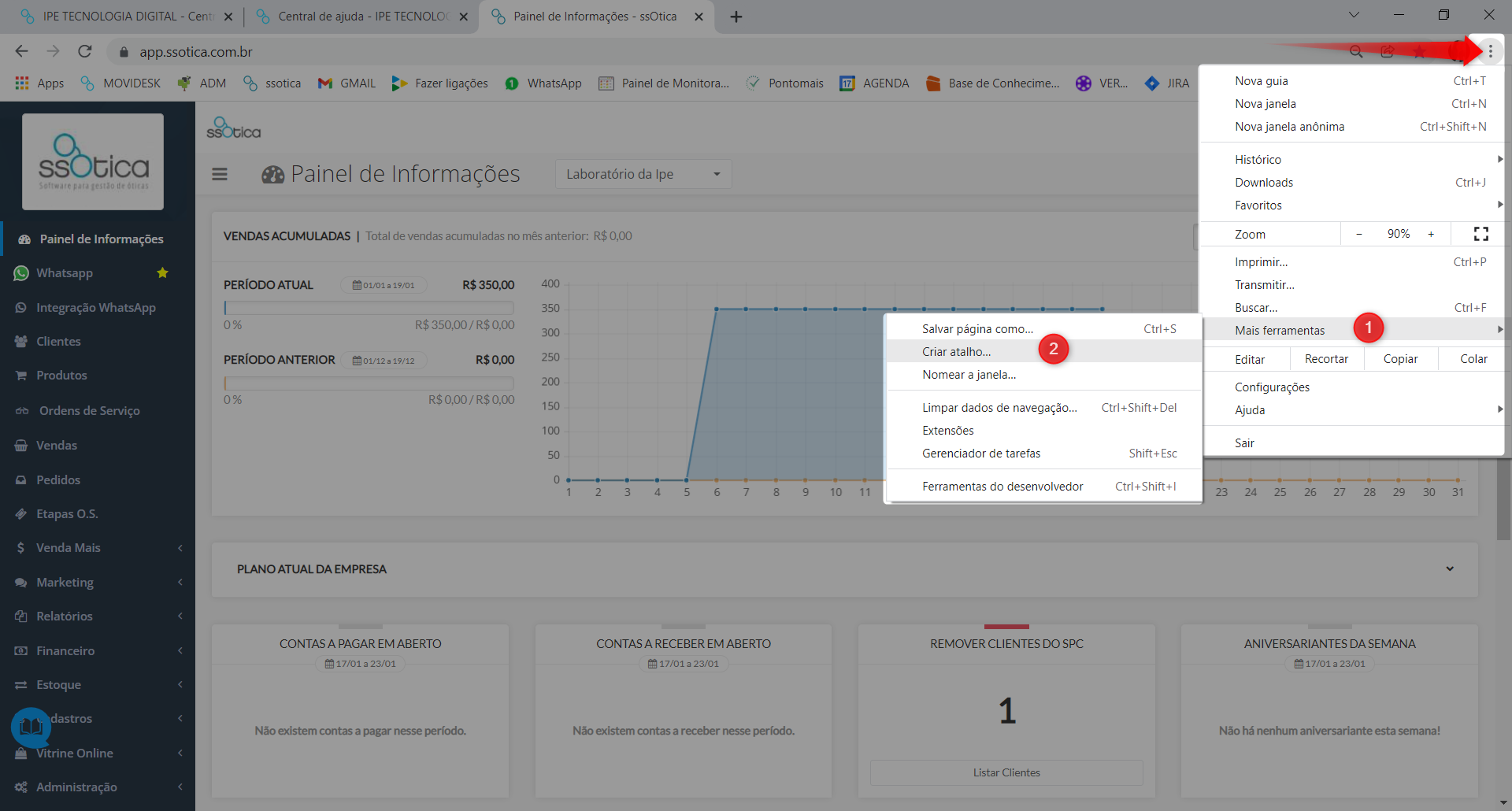This screenshot has width=1512, height=811.
Task: Open a new tab with plus button
Action: point(736,17)
